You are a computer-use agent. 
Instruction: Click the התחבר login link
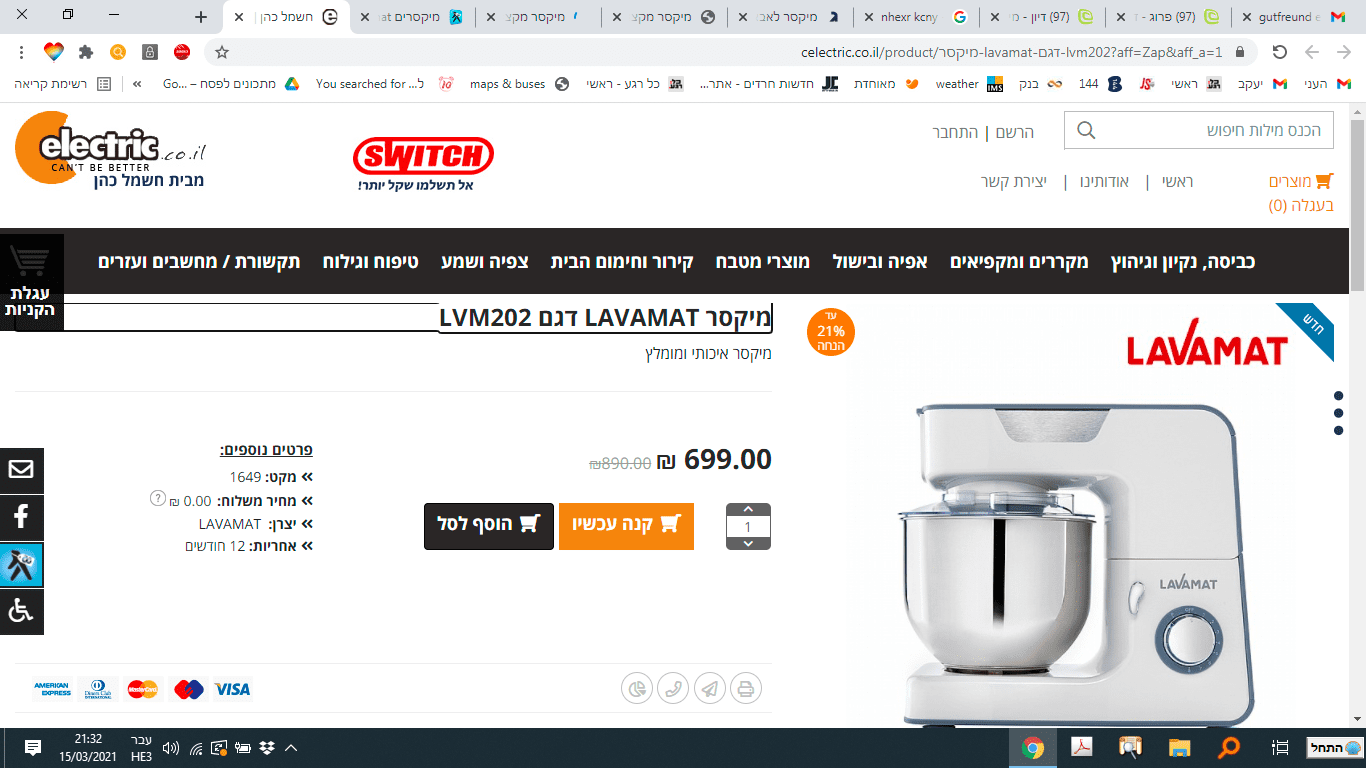coord(955,132)
